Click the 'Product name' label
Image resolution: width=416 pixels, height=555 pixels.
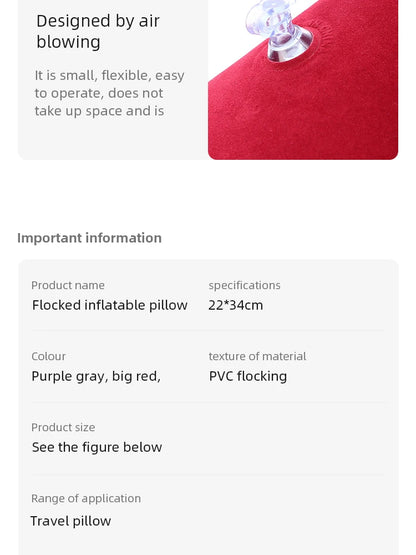tap(68, 285)
